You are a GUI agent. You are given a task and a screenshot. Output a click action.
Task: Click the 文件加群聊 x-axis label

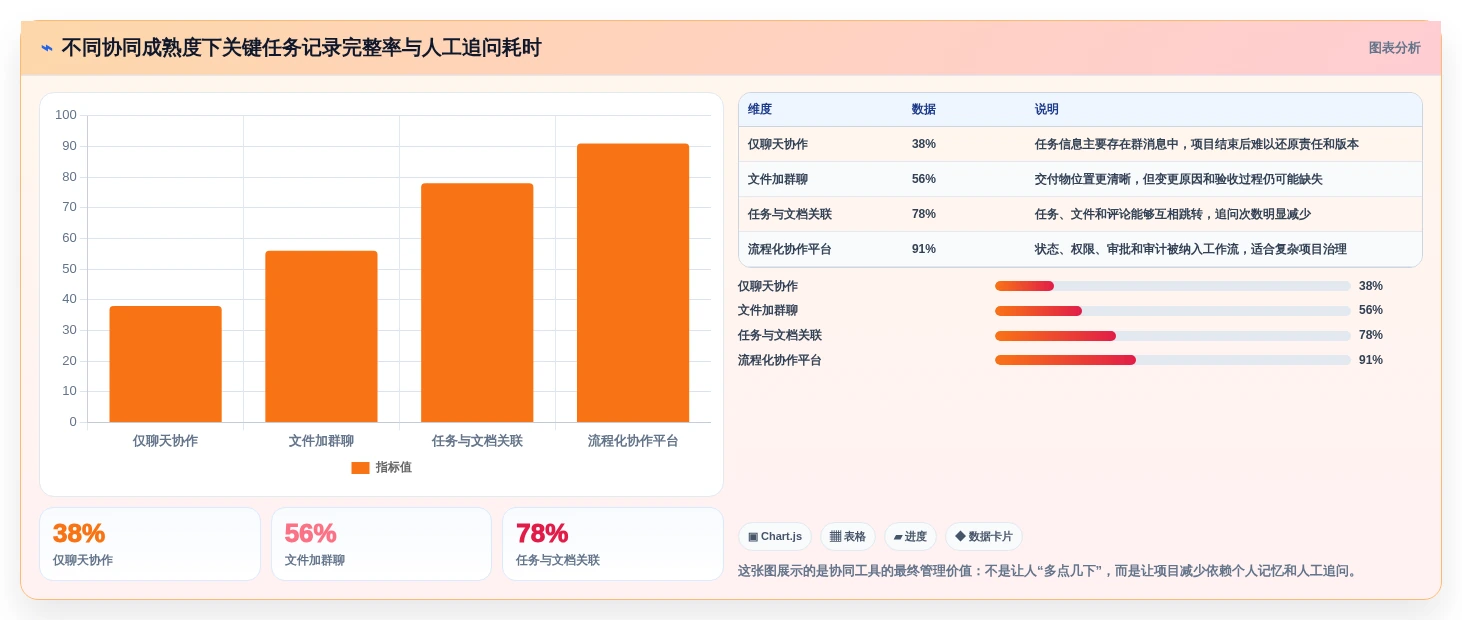tap(321, 441)
